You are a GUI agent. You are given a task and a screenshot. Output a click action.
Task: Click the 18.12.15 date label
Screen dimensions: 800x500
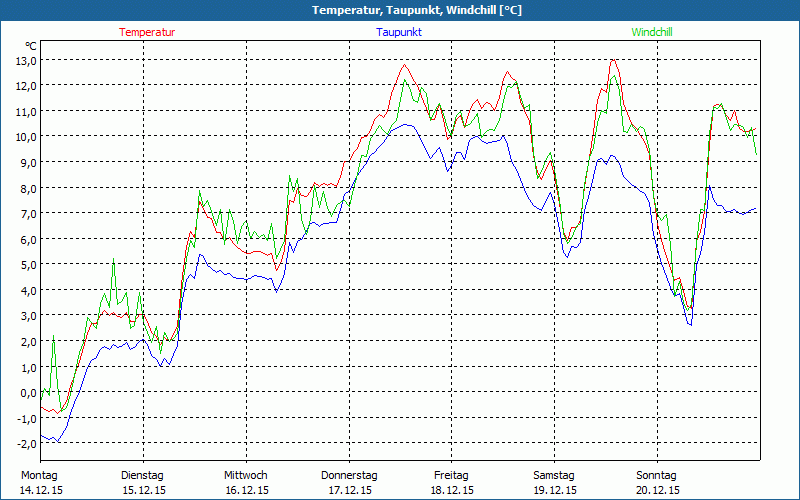click(x=452, y=490)
